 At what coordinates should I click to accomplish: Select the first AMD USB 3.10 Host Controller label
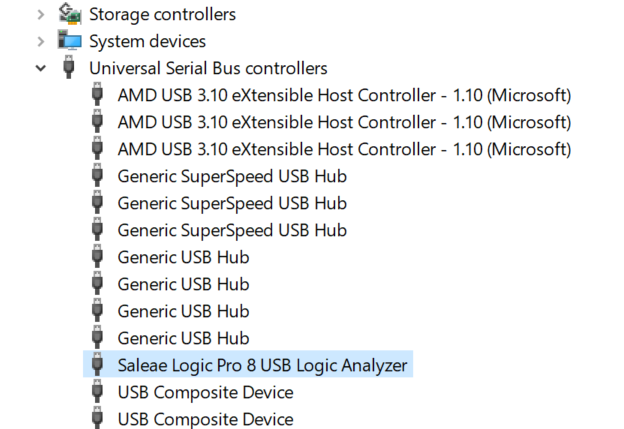point(344,96)
